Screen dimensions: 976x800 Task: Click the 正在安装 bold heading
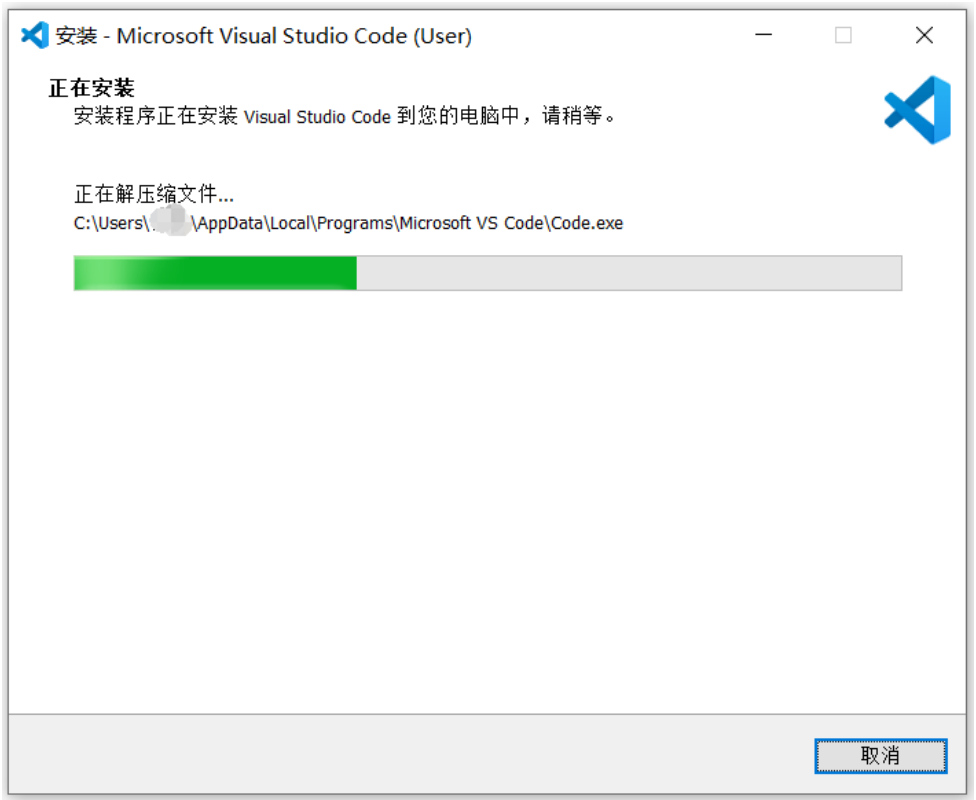click(x=92, y=88)
